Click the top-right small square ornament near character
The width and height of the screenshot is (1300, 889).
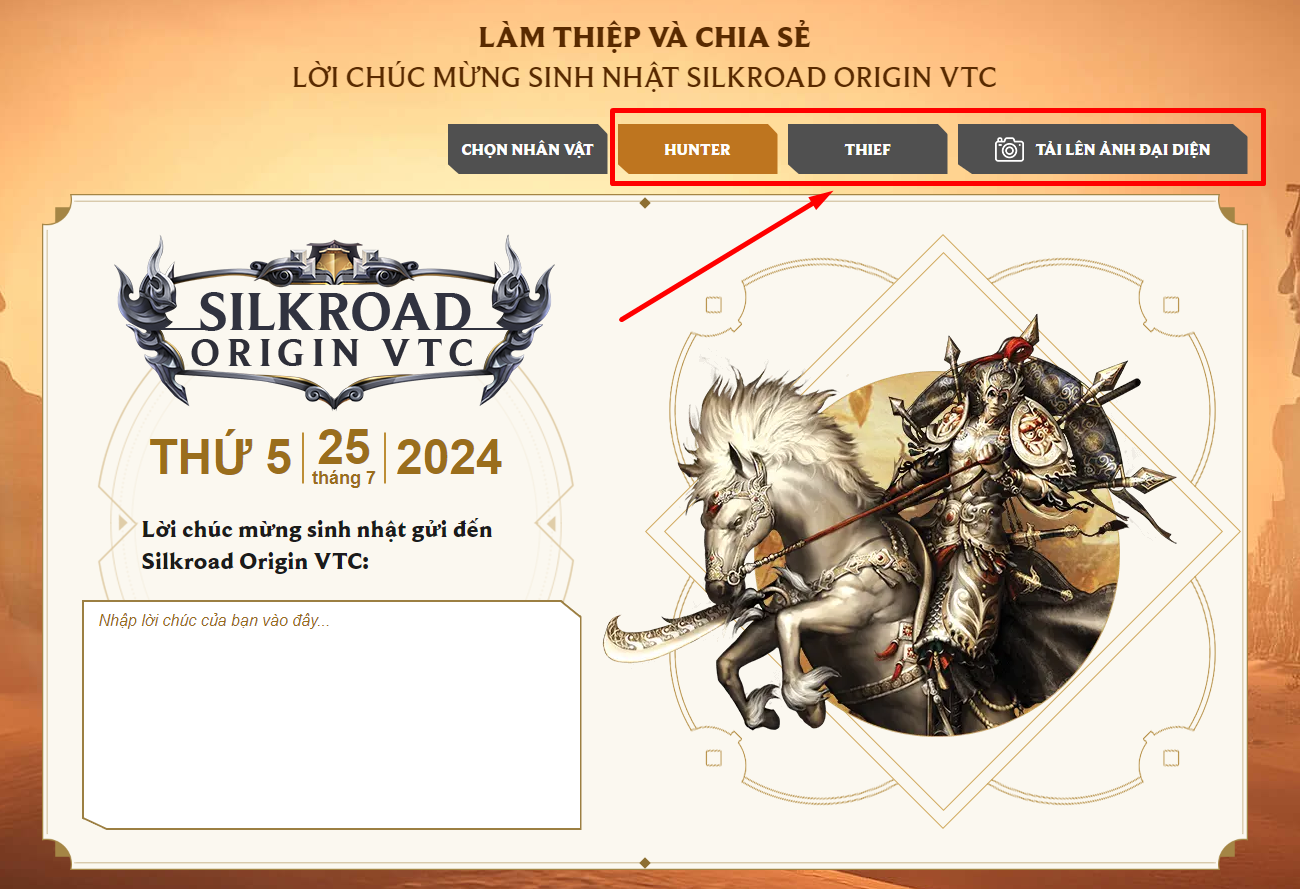point(1171,305)
